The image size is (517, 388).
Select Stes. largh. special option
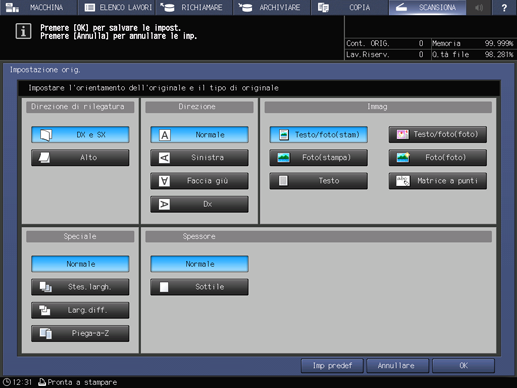coord(80,287)
